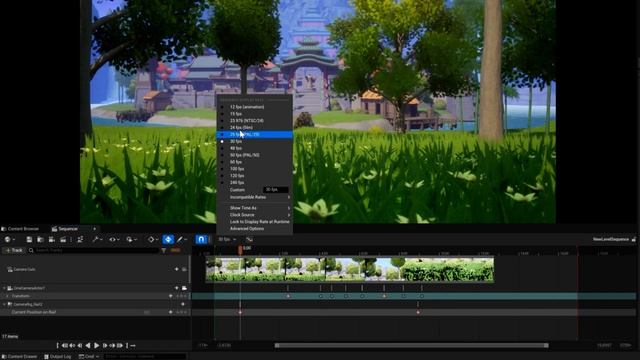Select the 240 fps radio option
This screenshot has height=360, width=640.
tap(254, 182)
